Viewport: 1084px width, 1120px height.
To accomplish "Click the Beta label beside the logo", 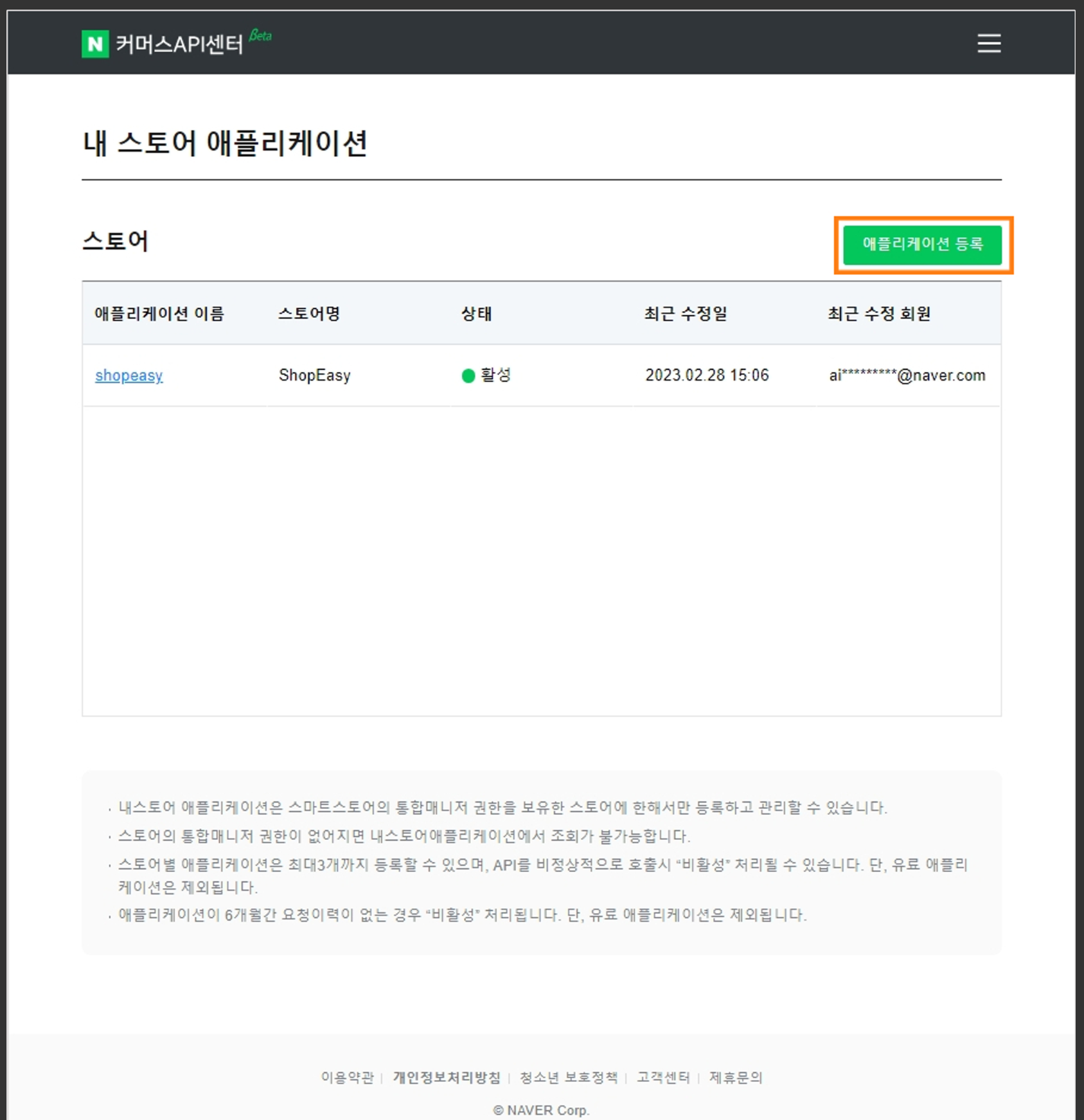I will 260,35.
